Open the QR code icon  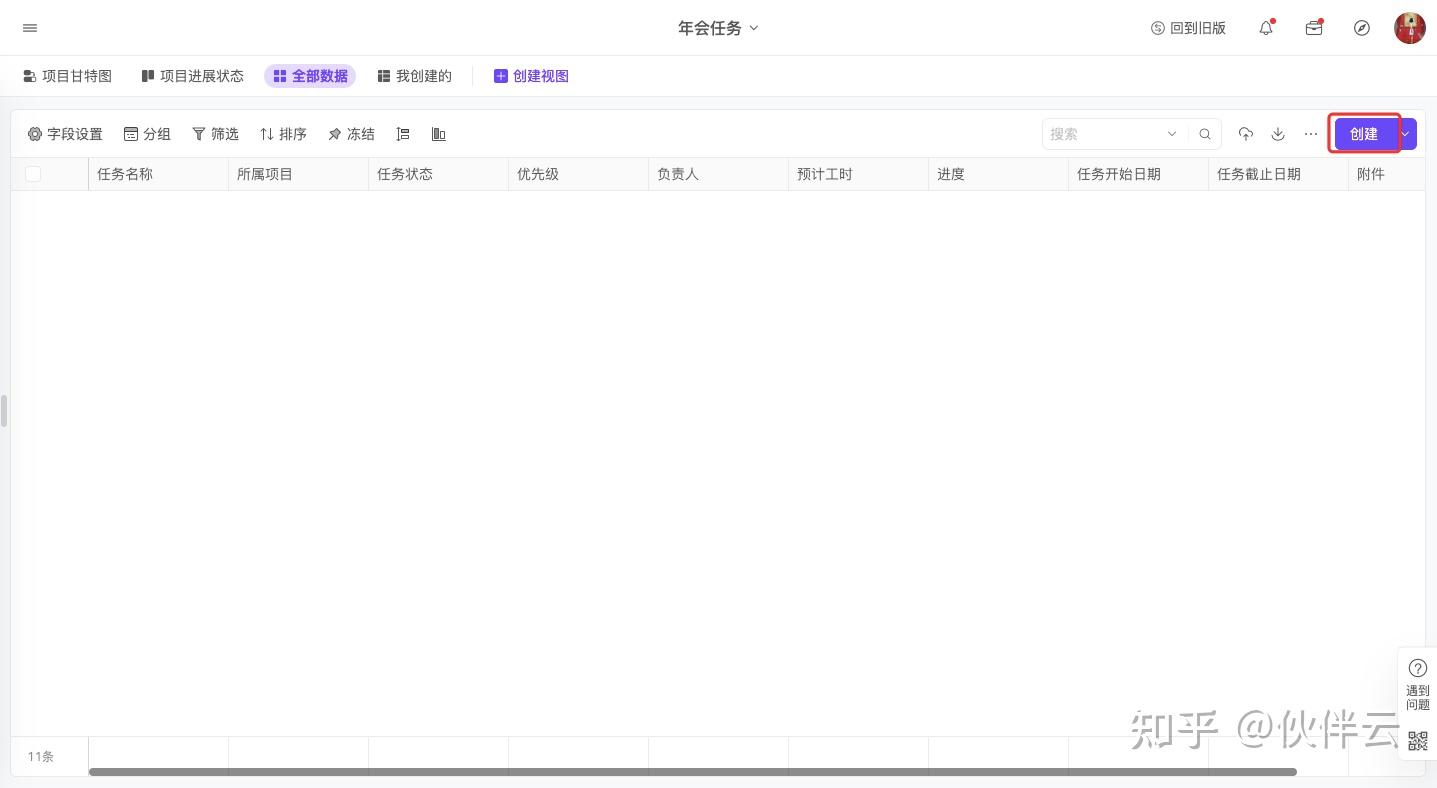[x=1418, y=741]
